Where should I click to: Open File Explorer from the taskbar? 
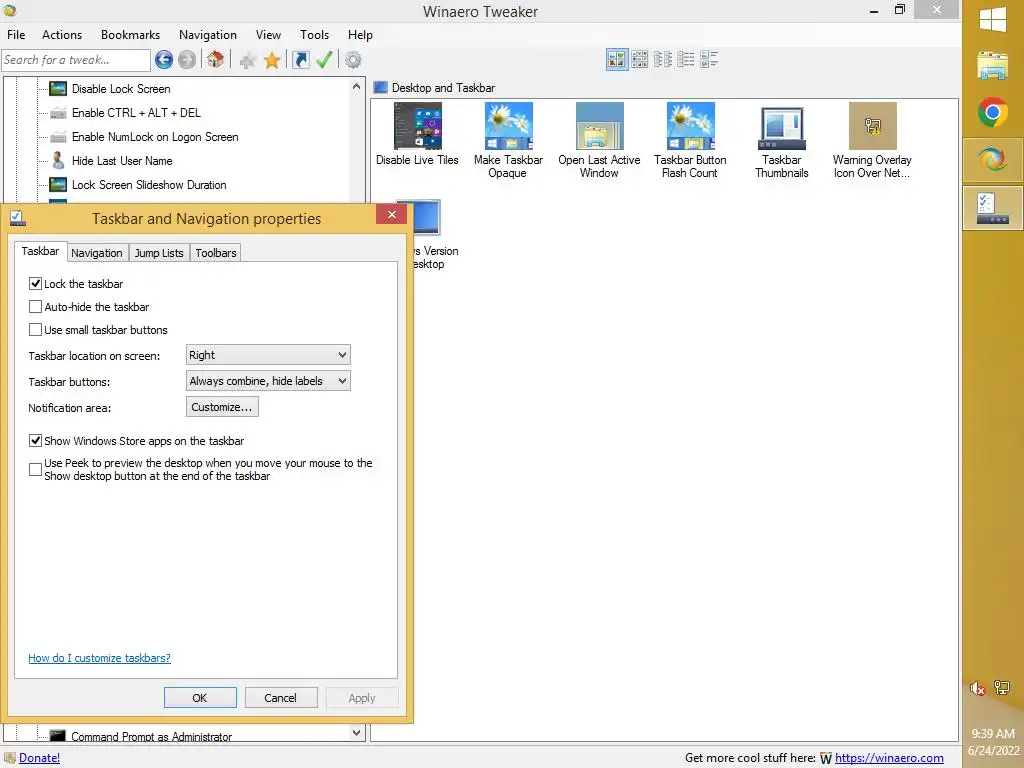(x=993, y=66)
